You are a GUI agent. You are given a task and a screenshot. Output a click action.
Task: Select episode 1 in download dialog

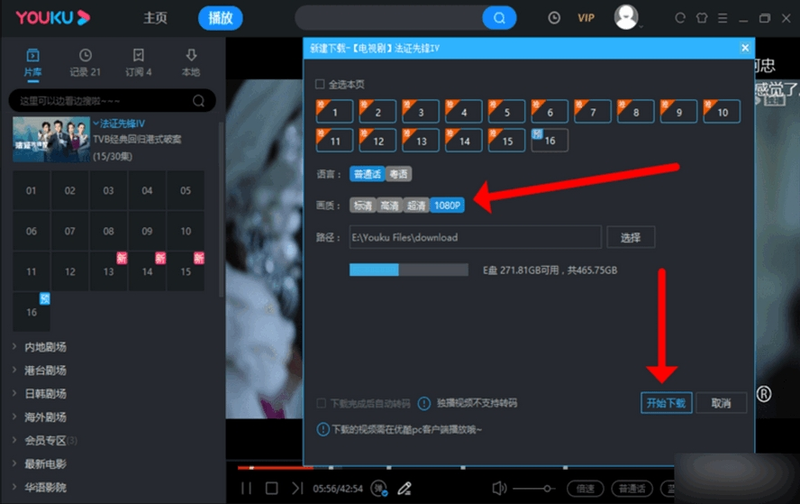click(335, 112)
